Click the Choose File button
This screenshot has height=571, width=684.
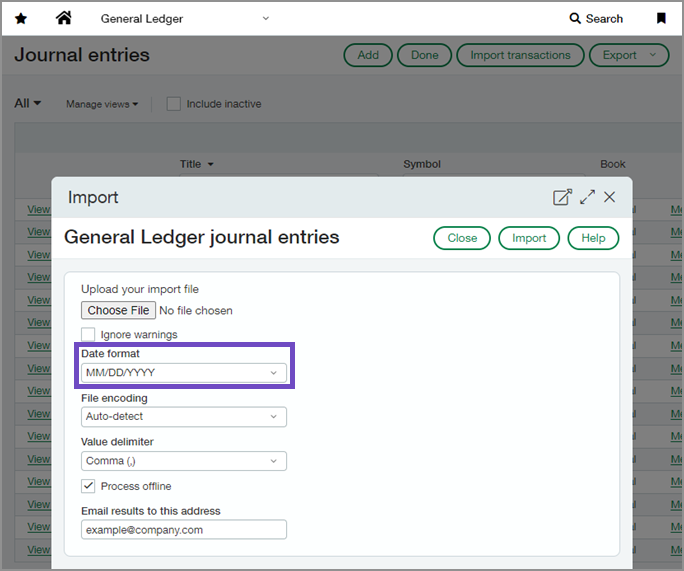click(x=118, y=311)
